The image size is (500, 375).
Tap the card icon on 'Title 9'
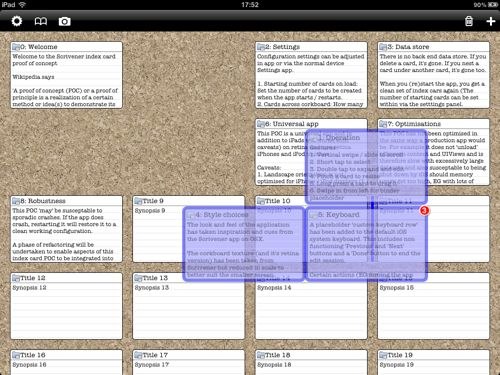point(138,201)
